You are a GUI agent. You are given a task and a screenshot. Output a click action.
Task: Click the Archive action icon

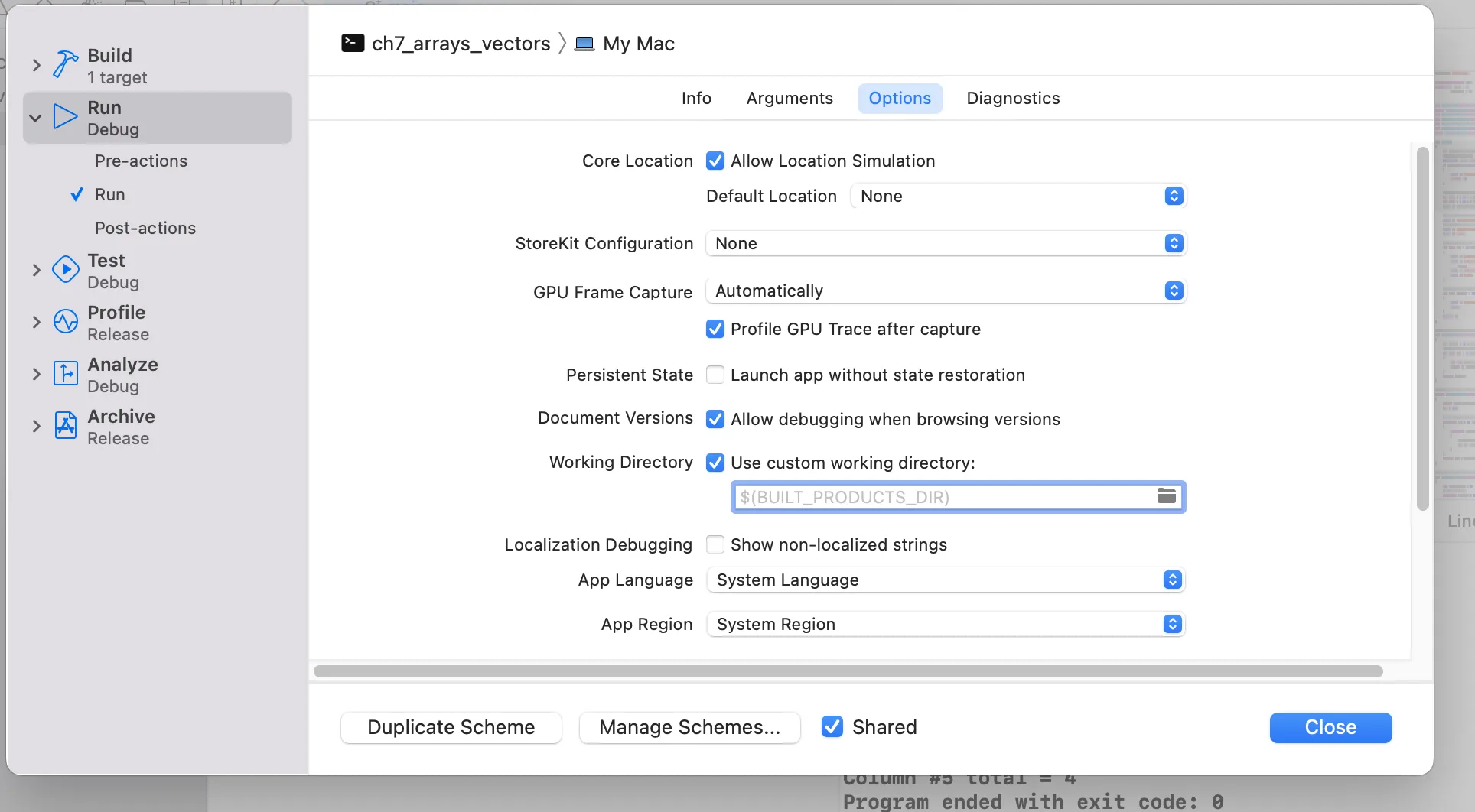tap(66, 426)
